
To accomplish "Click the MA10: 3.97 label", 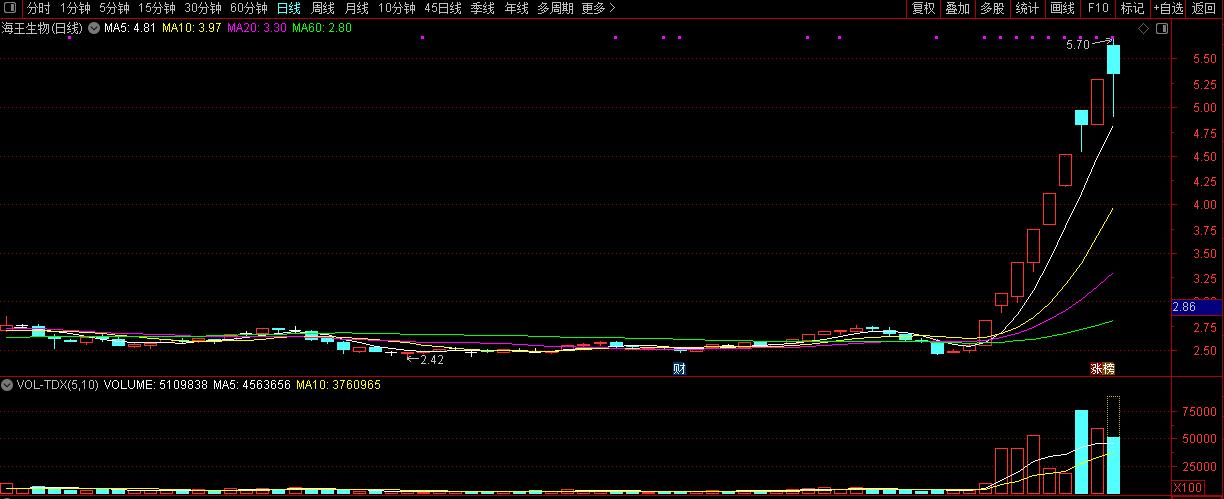I will coord(192,28).
